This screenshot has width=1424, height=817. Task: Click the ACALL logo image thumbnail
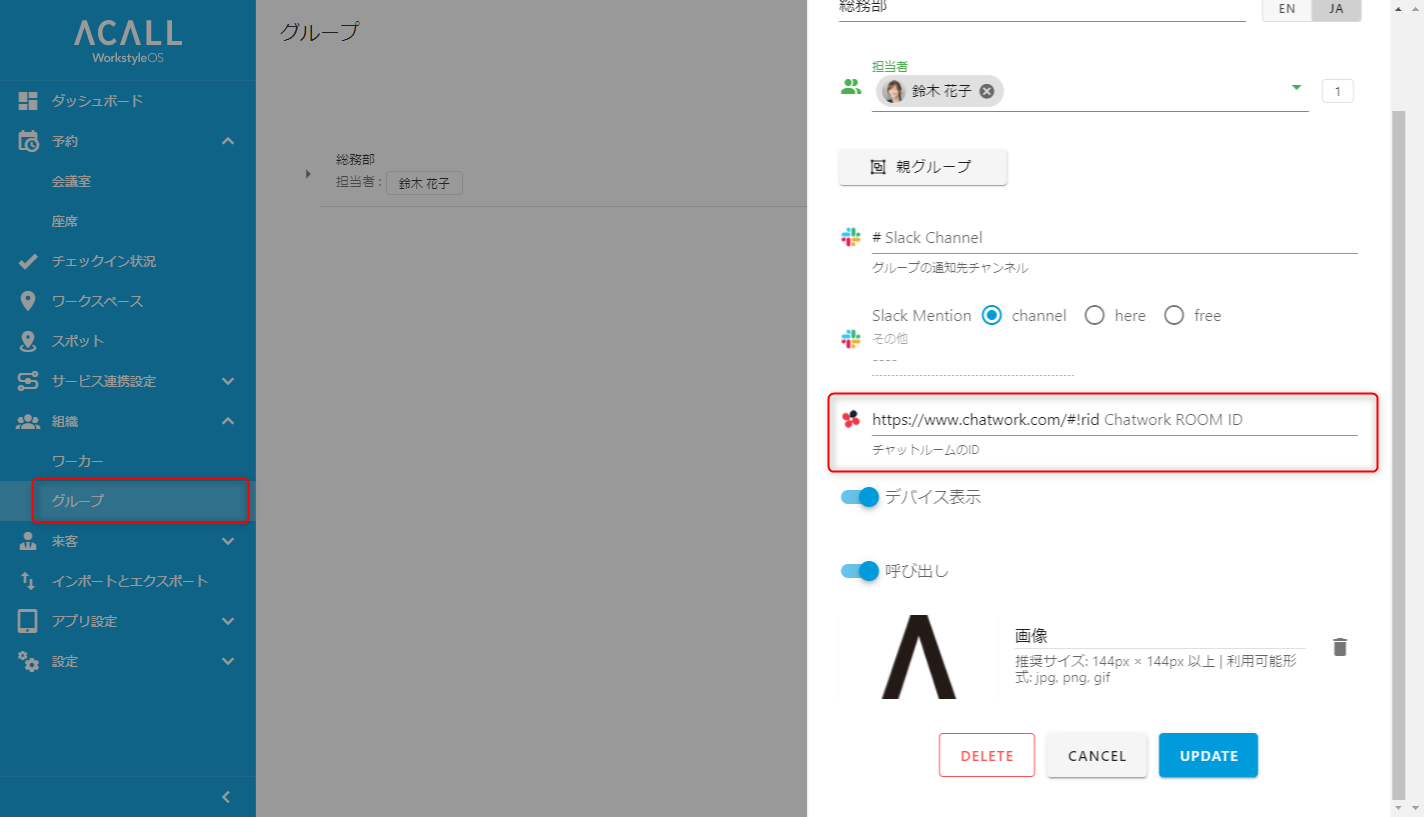tap(918, 657)
